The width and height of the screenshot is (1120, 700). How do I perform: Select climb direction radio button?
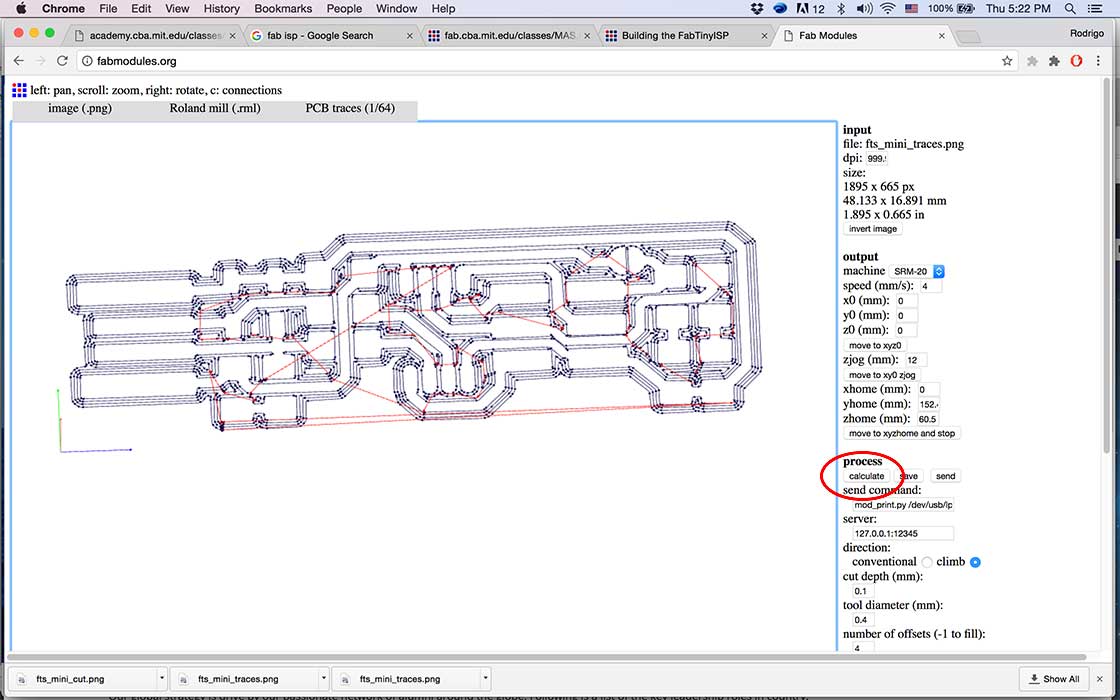pos(976,562)
